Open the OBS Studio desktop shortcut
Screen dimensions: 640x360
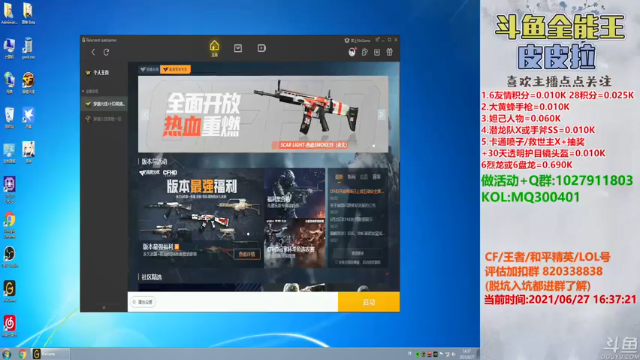[9, 257]
